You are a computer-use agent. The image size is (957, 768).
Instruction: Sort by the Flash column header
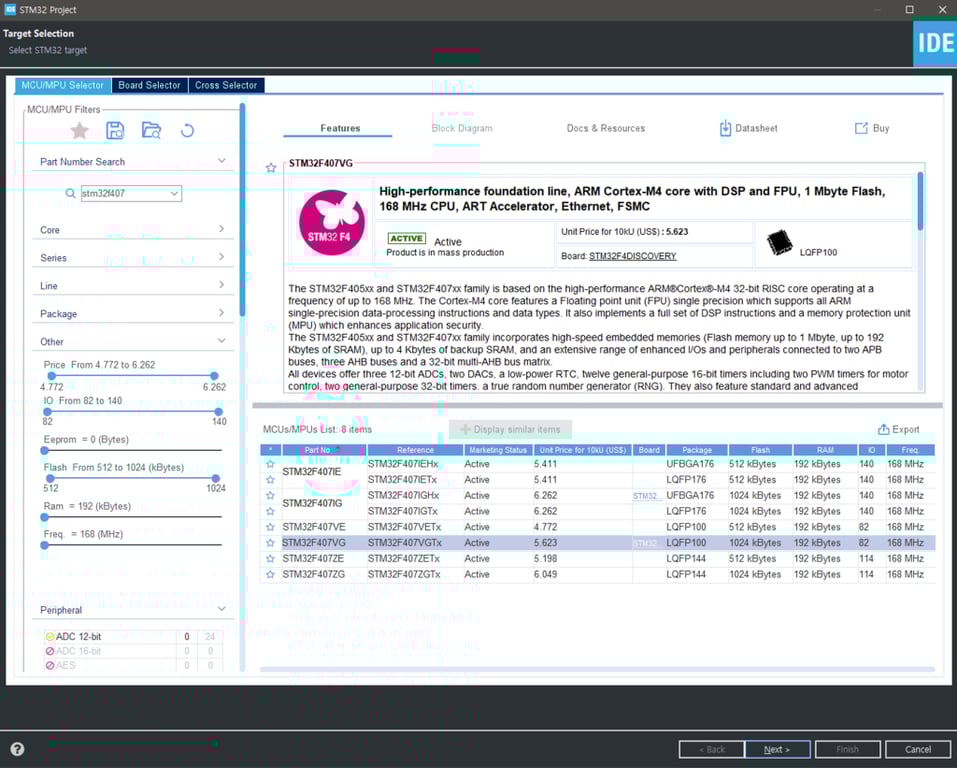click(x=760, y=450)
